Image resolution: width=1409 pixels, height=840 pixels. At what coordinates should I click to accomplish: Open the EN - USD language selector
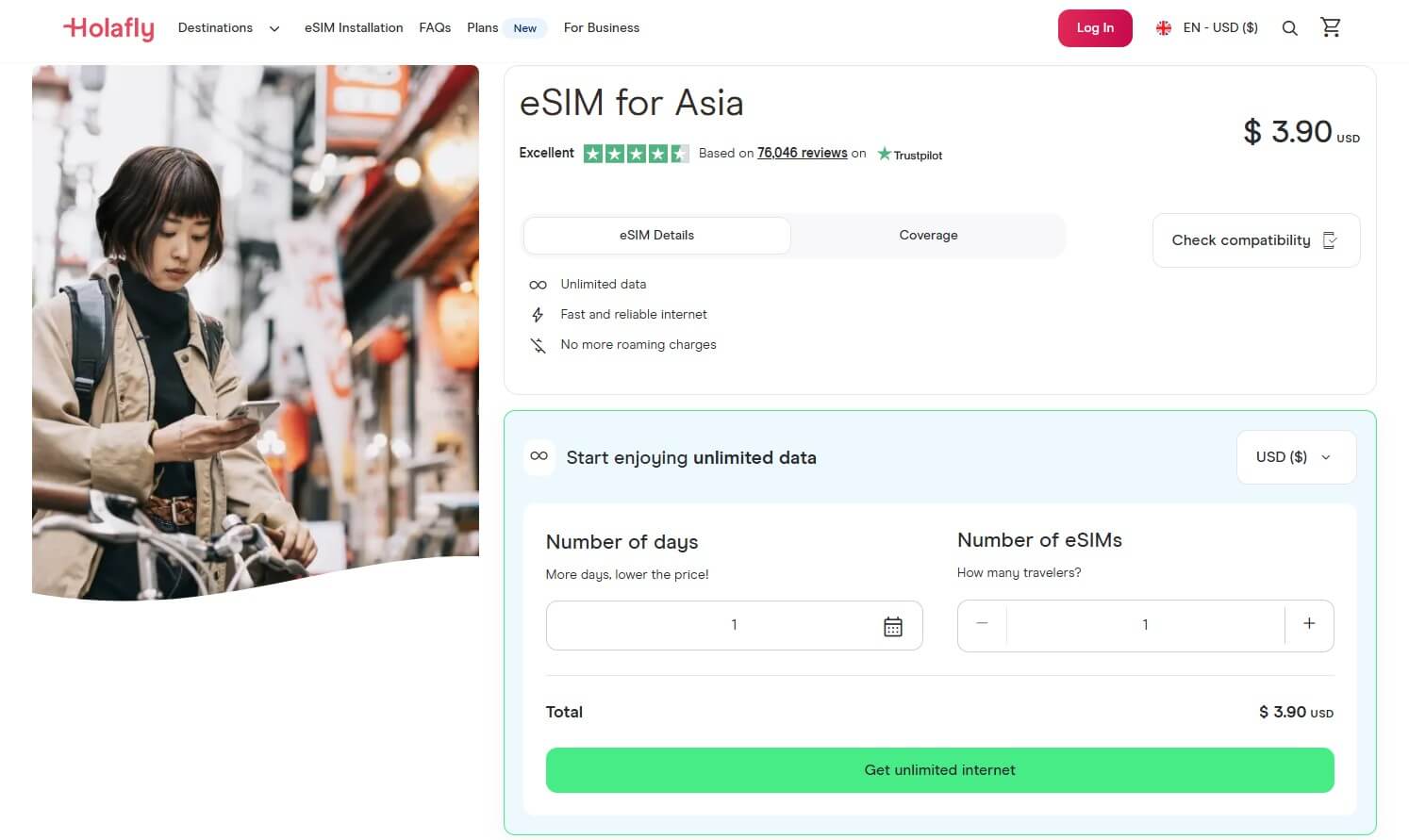pyautogui.click(x=1207, y=28)
